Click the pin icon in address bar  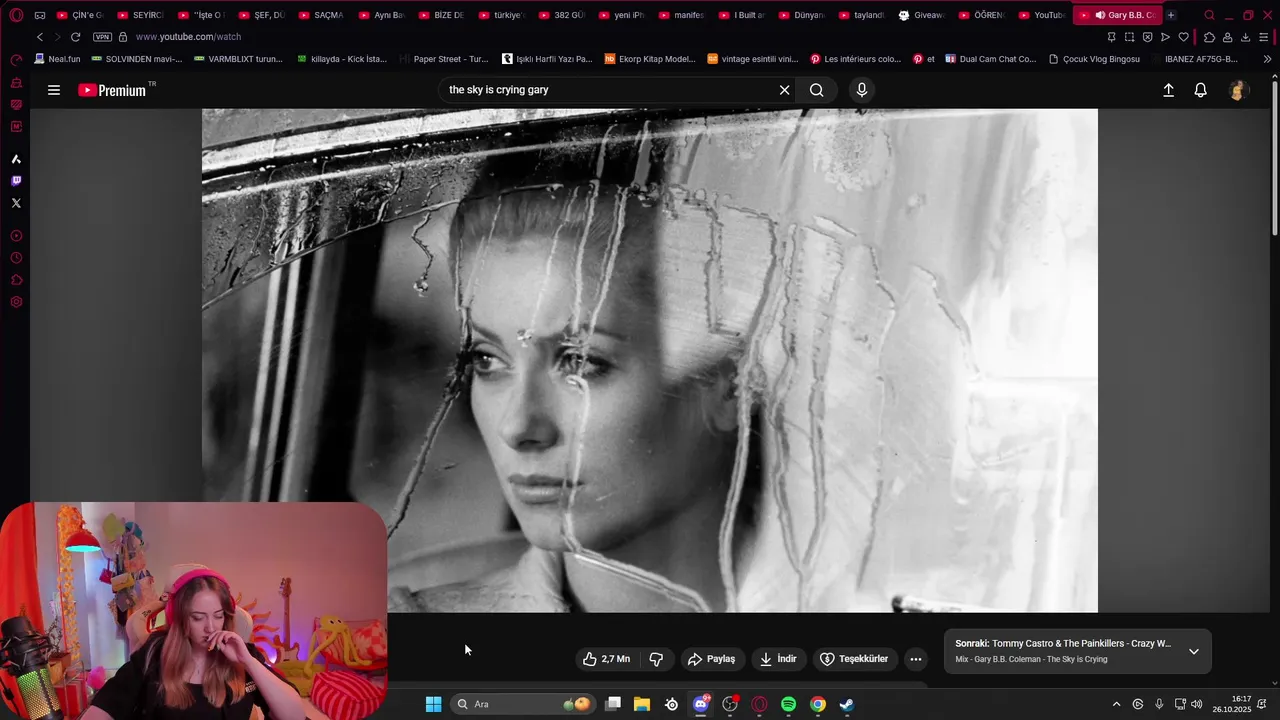pyautogui.click(x=1111, y=37)
